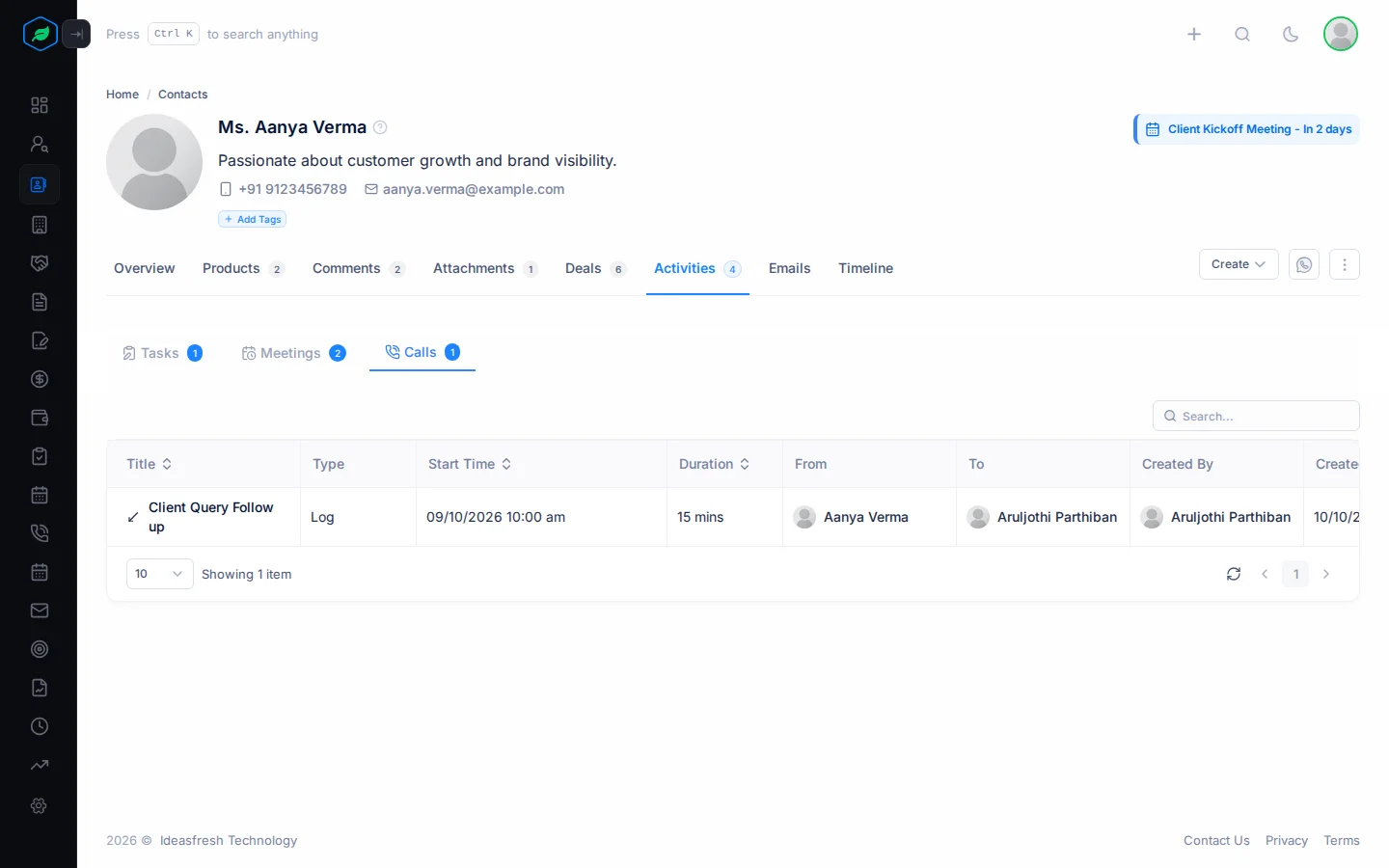Viewport: 1389px width, 868px height.
Task: Open the trending arrow icon in sidebar
Action: [40, 765]
